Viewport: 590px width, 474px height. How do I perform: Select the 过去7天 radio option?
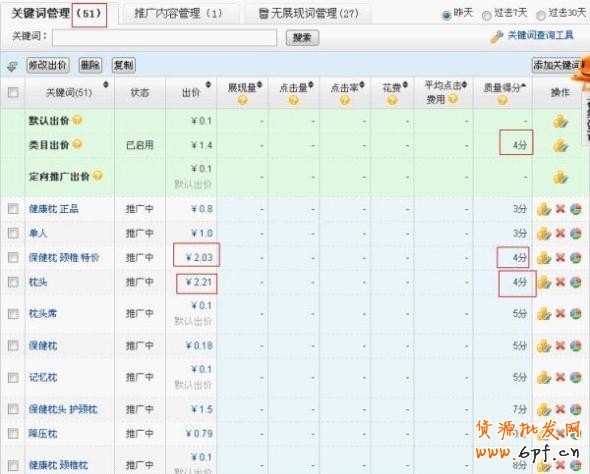tap(487, 15)
